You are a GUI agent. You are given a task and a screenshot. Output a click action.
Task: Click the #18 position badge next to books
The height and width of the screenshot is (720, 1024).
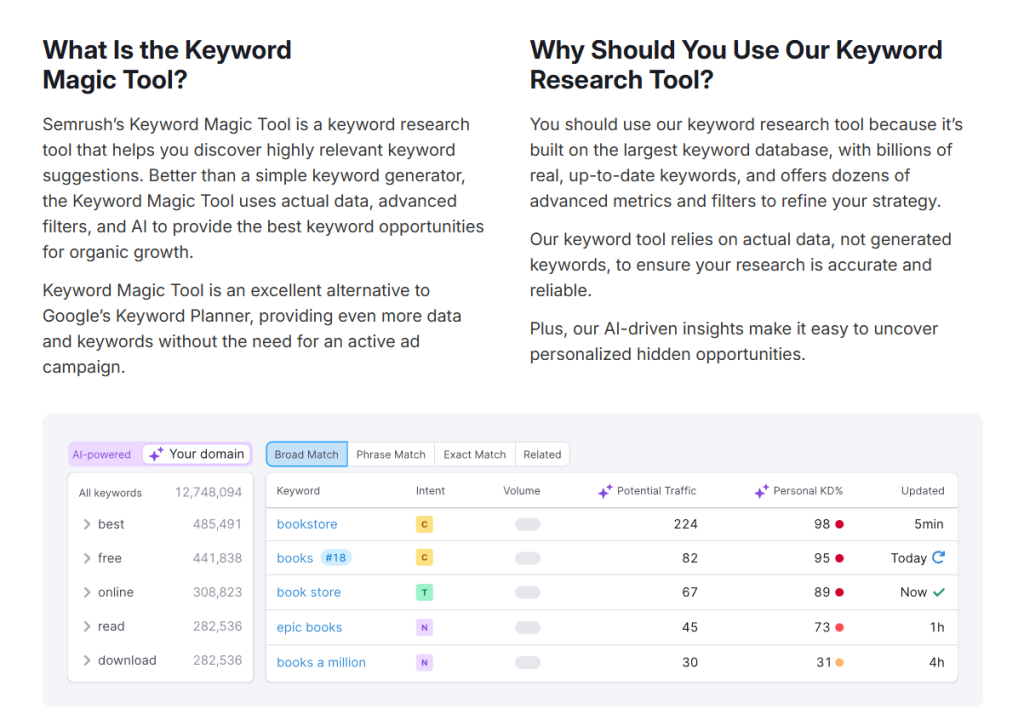[335, 558]
